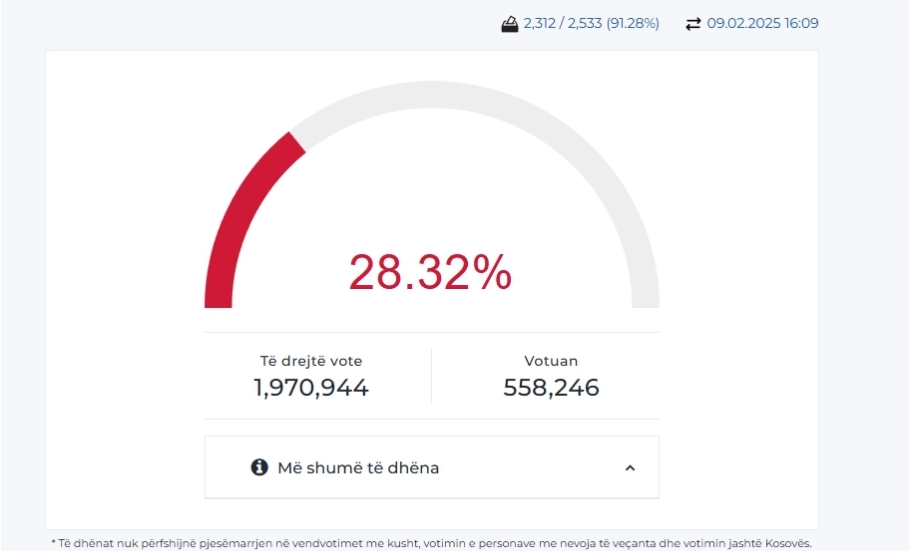
Task: Click the 2,312 / 2,533 (91.28%) counted stations text
Action: point(591,23)
